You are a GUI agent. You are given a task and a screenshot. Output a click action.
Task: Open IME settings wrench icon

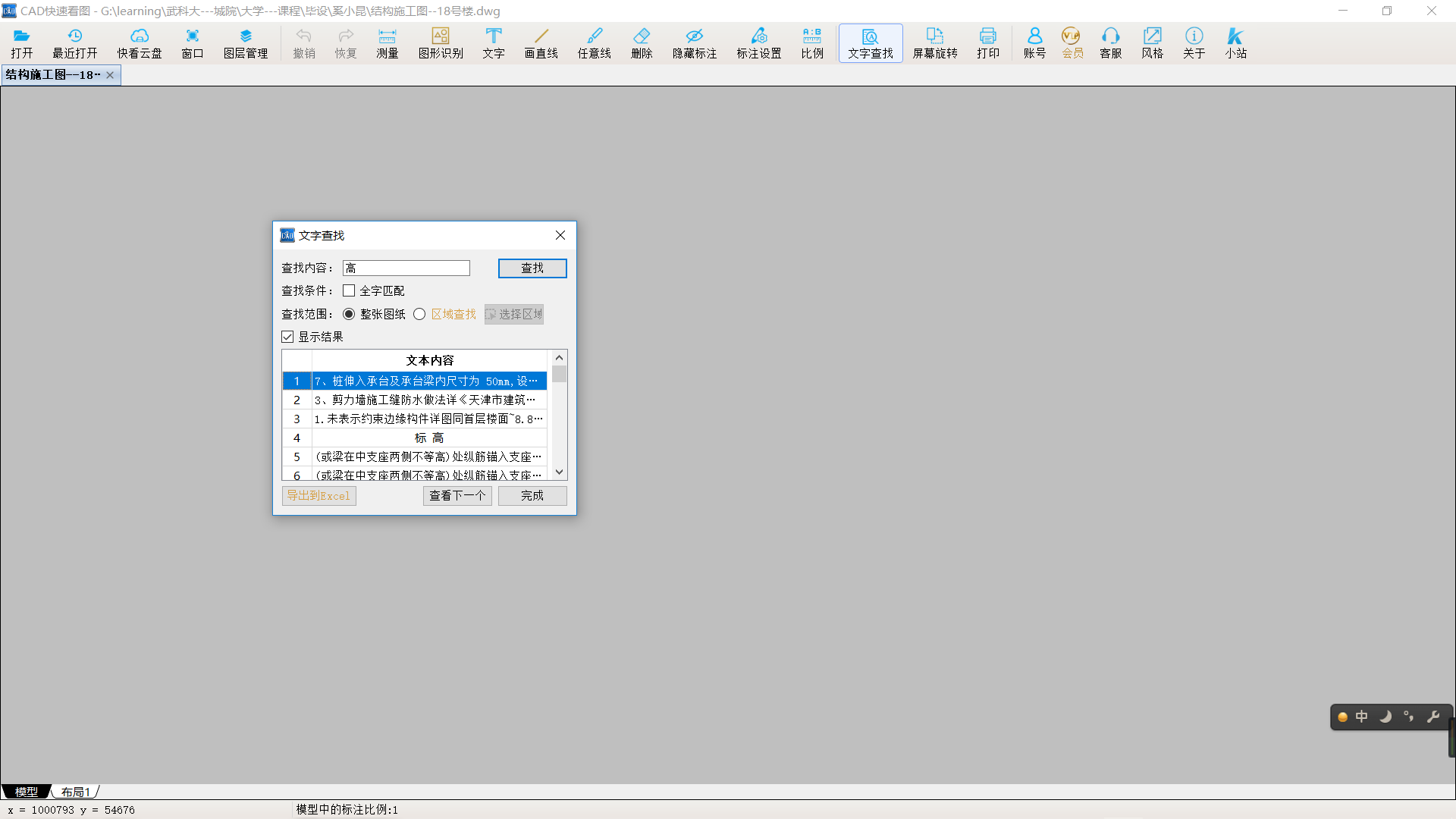coord(1433,717)
